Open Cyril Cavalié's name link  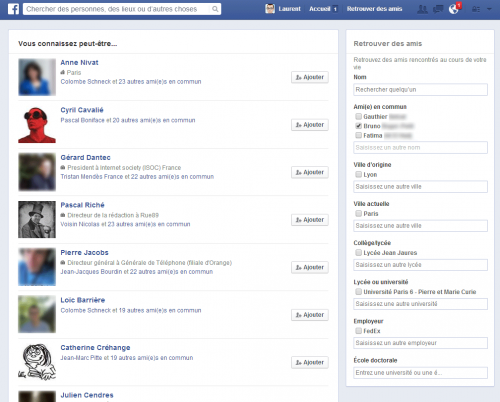click(82, 110)
